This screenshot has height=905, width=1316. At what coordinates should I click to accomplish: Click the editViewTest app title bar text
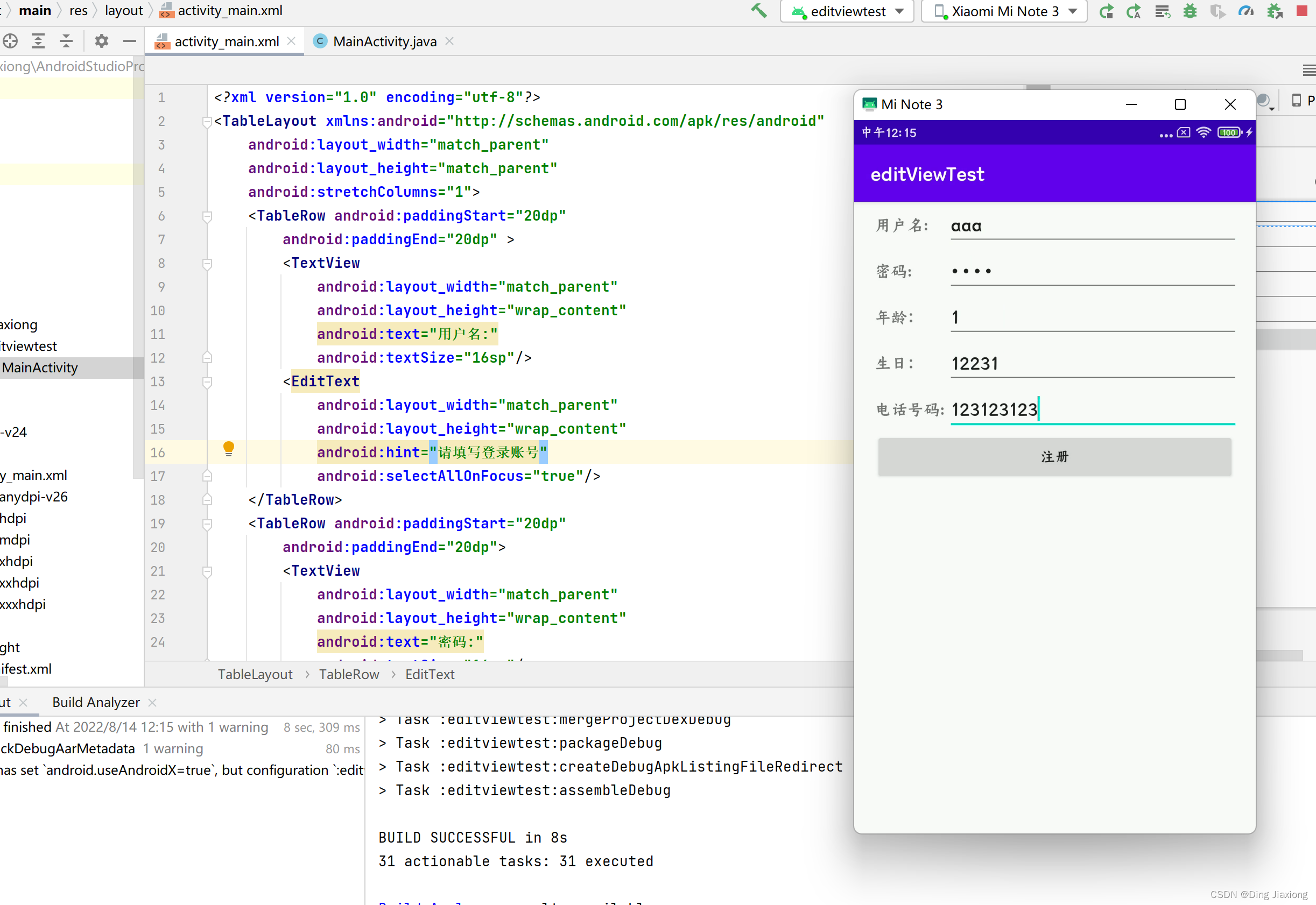pos(927,174)
